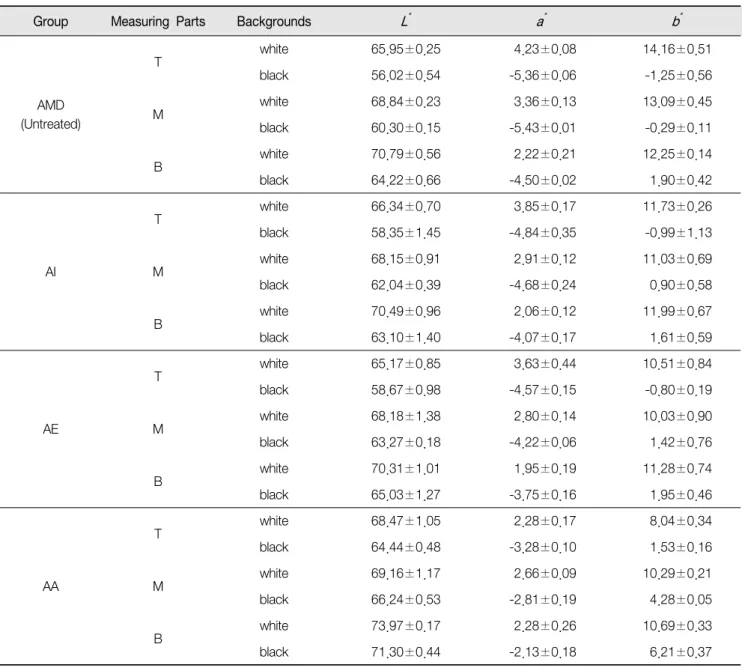Click the value 11.28±0.74
Viewport: 742px width, 668px height.
coord(677,469)
